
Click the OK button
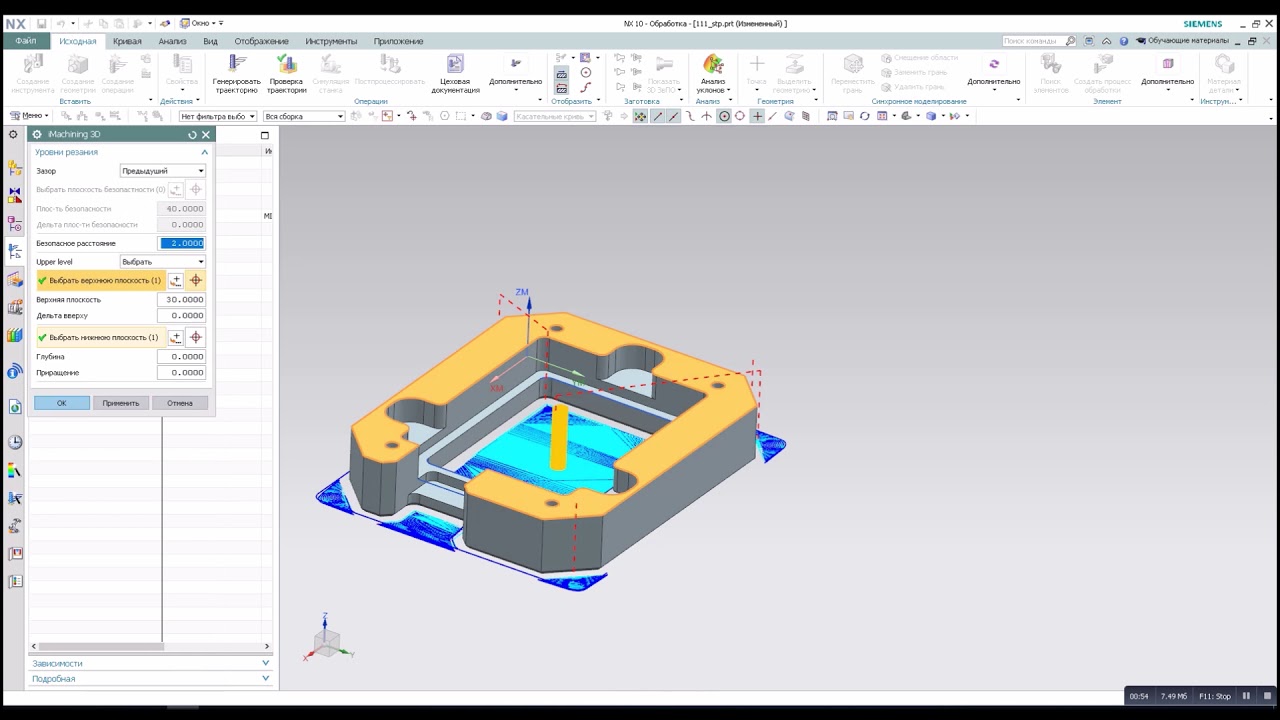point(61,403)
